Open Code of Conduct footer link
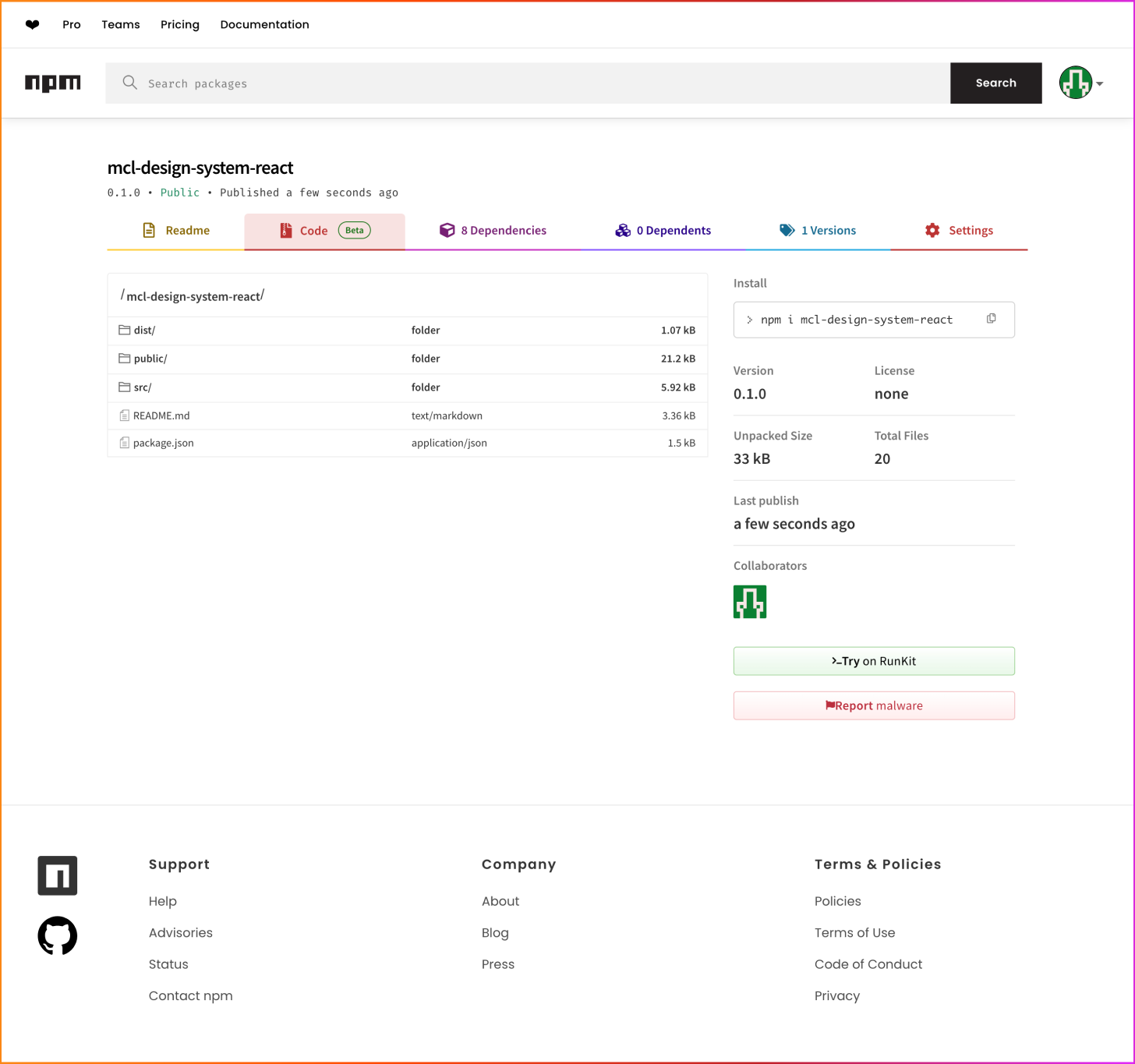The image size is (1135, 1064). pyautogui.click(x=868, y=964)
